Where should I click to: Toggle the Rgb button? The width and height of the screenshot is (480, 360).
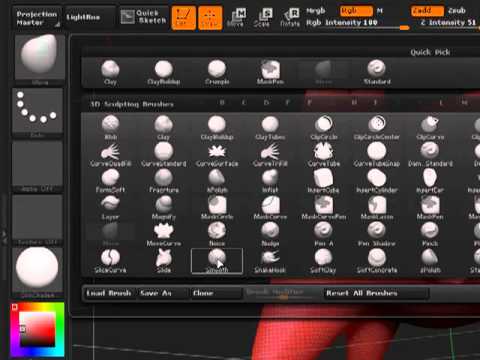point(356,11)
